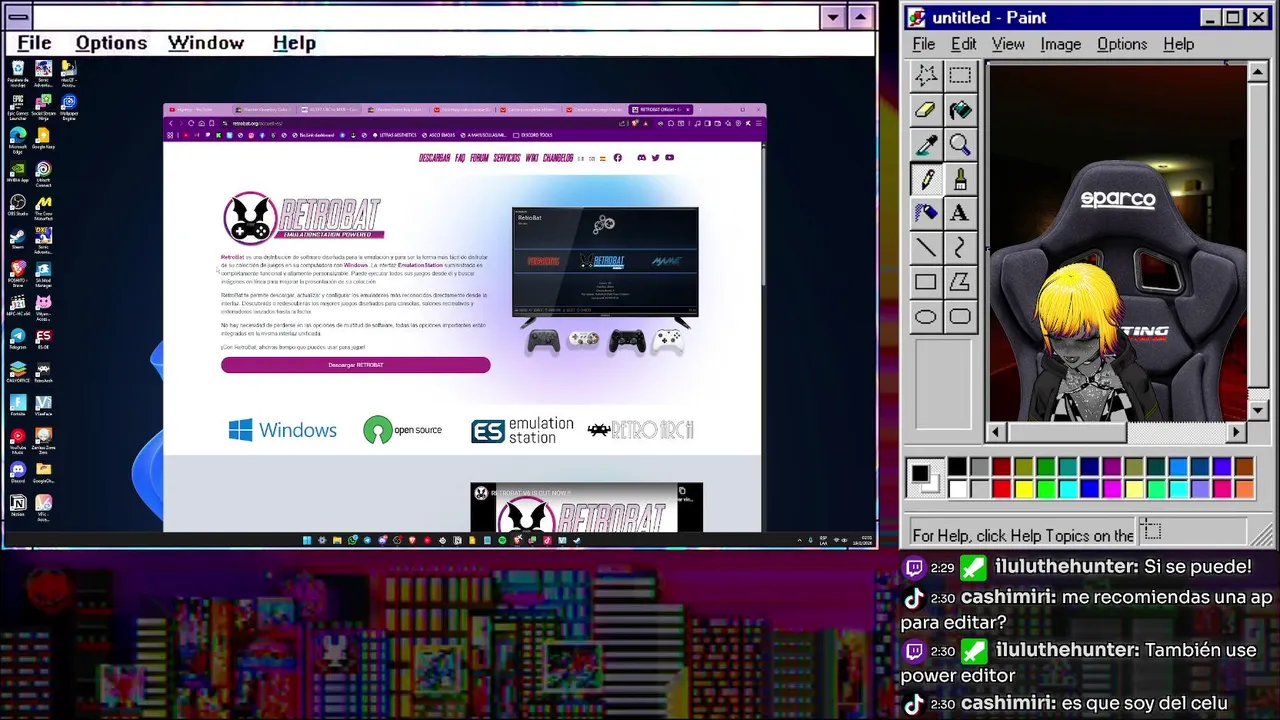Choose the Fill With Color bucket tool

click(x=960, y=110)
